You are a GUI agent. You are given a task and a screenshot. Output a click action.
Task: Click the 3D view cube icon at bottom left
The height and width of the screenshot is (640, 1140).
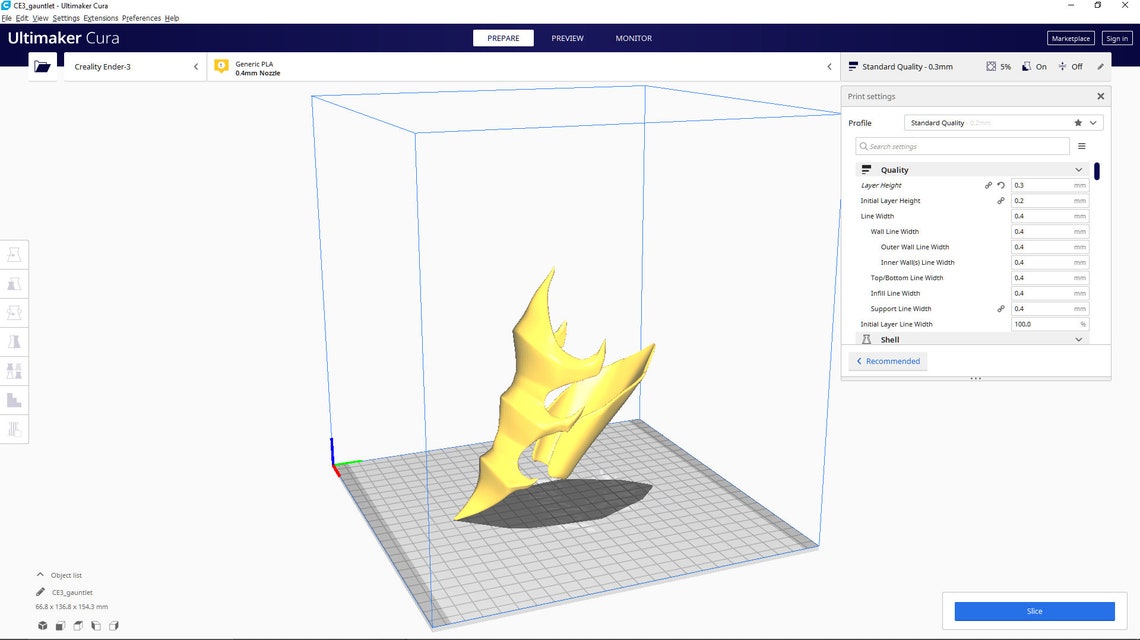pos(43,625)
